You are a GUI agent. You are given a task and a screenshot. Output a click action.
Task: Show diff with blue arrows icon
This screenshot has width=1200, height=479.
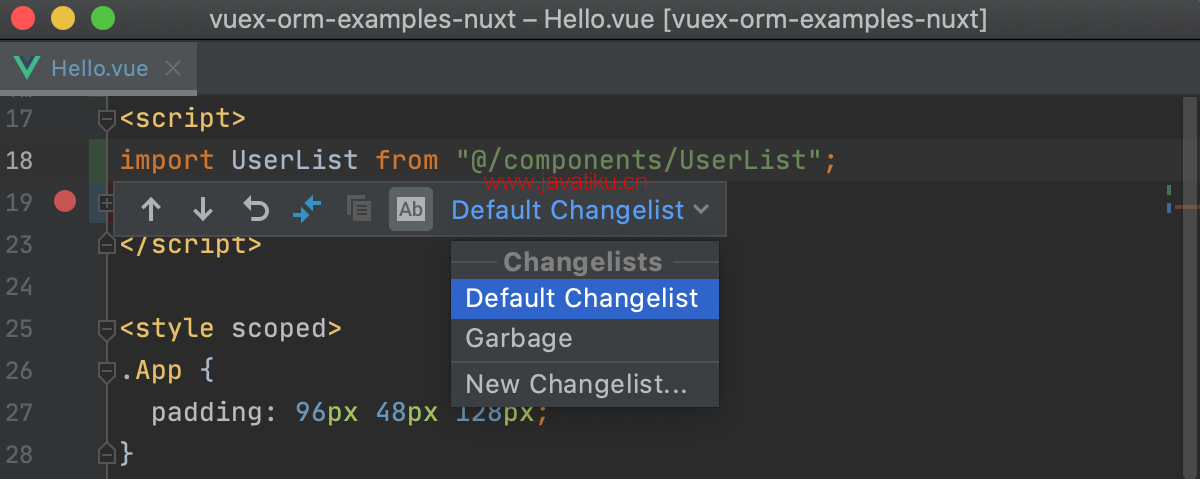tap(307, 209)
